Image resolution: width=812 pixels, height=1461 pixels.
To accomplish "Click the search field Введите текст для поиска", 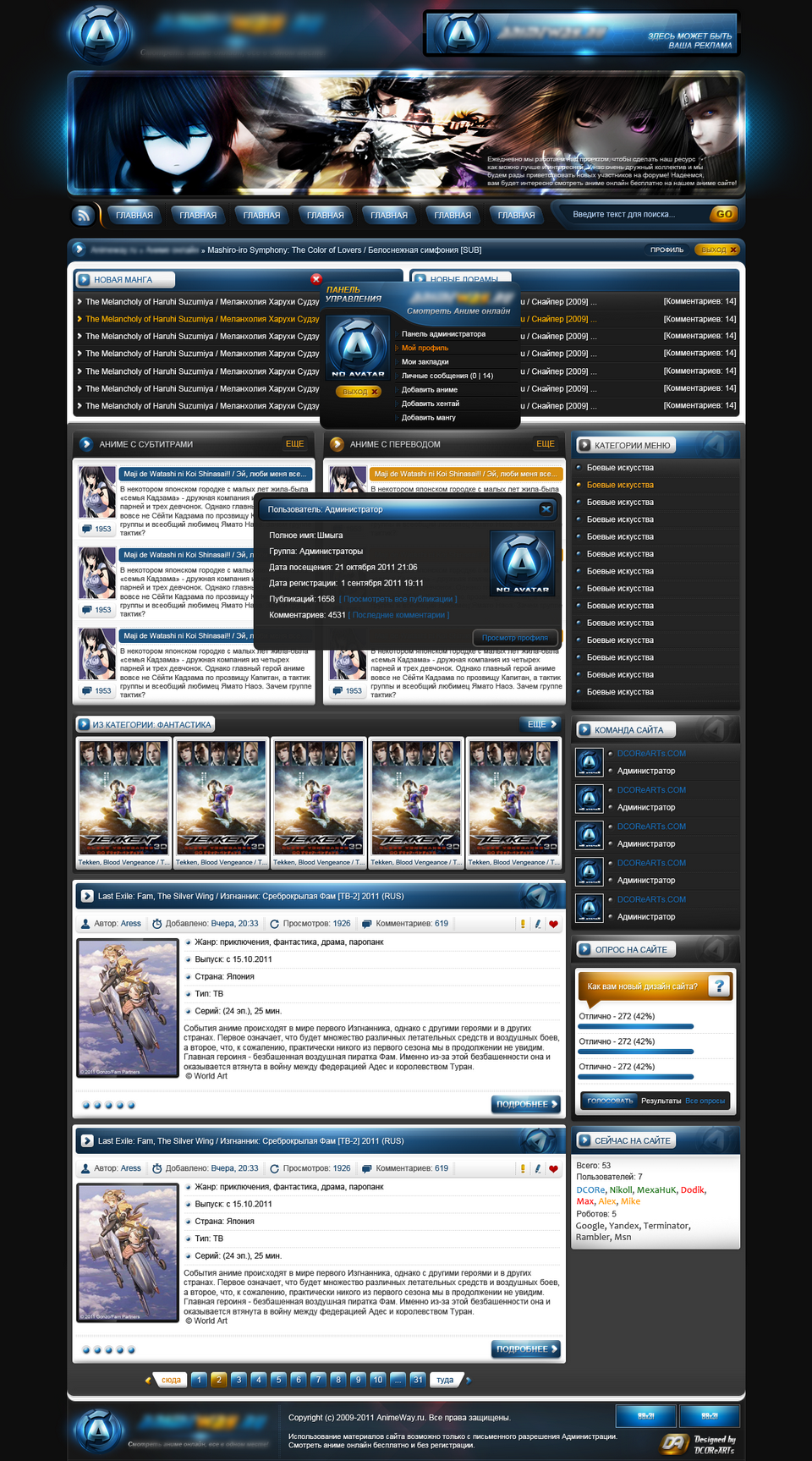I will 636,214.
